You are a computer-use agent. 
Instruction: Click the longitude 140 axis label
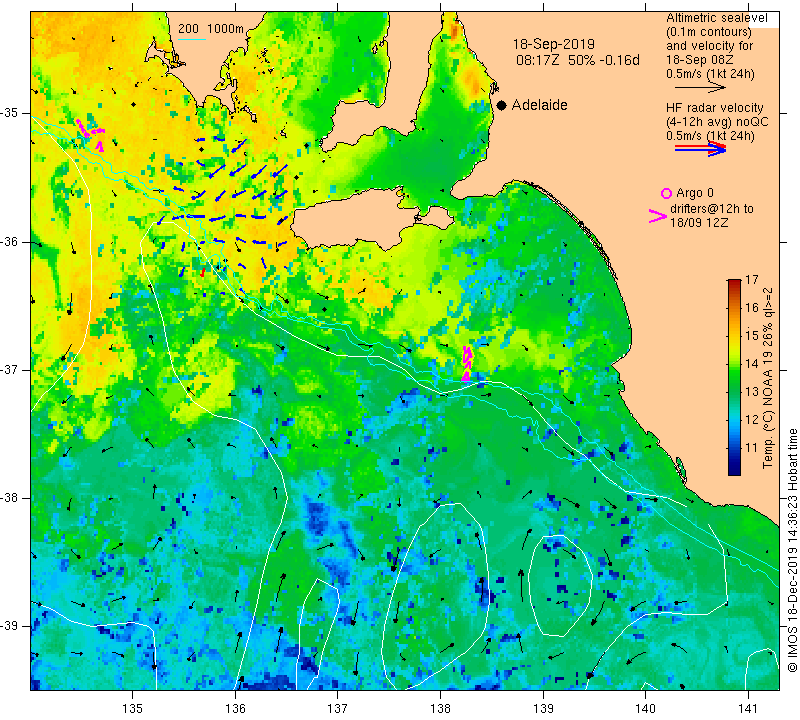[645, 709]
